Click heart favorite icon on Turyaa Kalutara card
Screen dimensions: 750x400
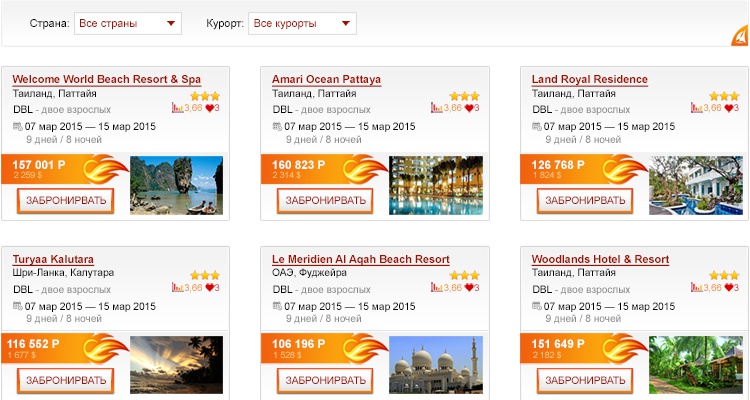(x=210, y=288)
